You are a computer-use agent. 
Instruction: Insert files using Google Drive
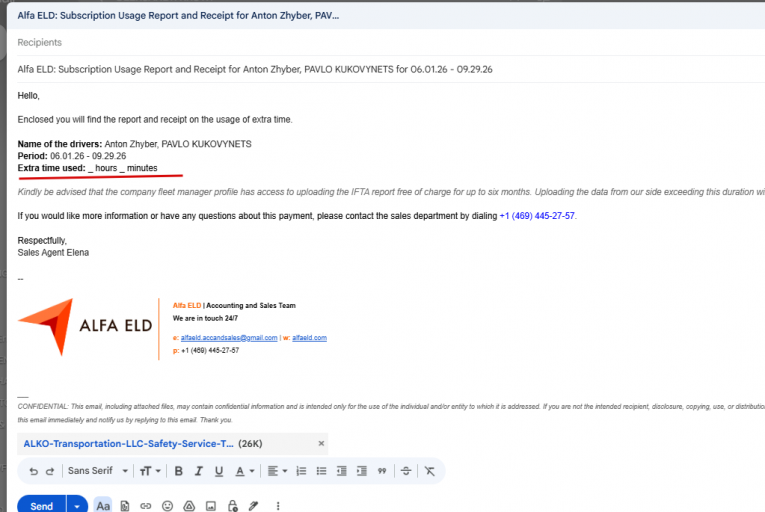(189, 506)
